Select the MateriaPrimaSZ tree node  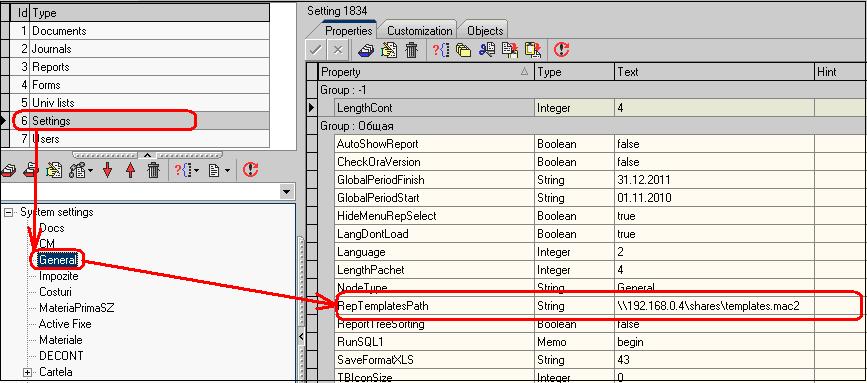tap(77, 308)
